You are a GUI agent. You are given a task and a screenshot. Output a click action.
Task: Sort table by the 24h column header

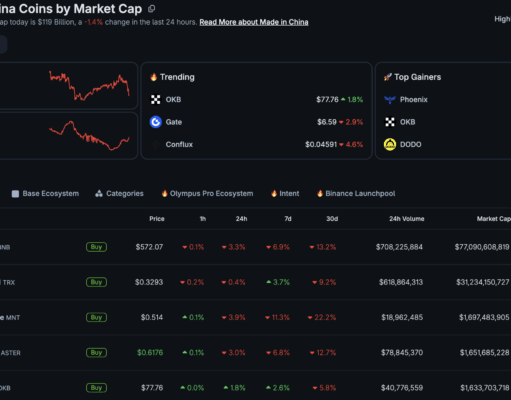coord(241,219)
